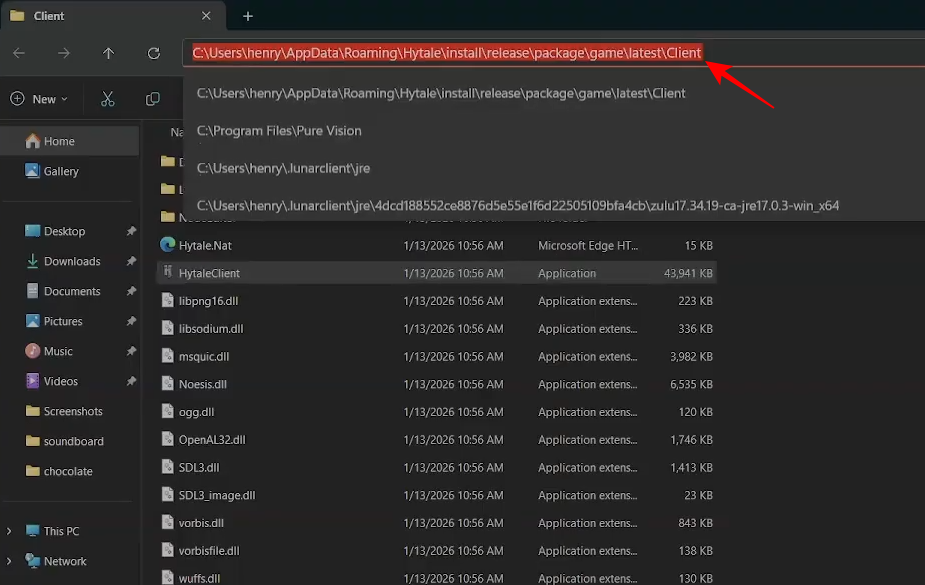Select the OpenAL32.dll file

[x=211, y=439]
